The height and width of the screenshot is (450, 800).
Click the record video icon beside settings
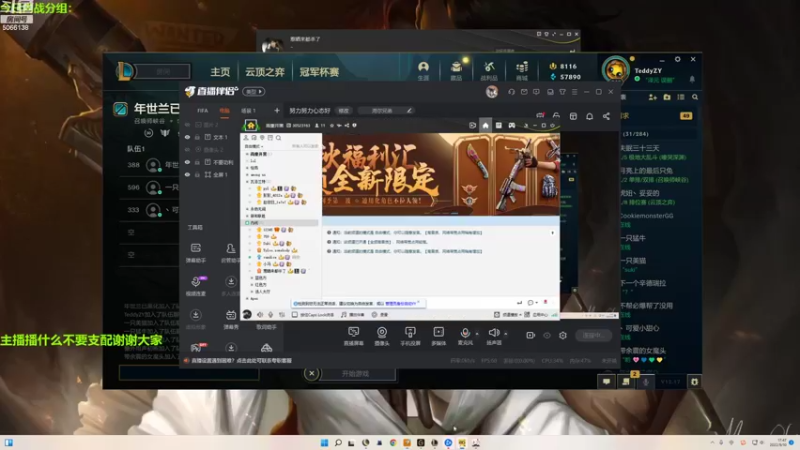tap(531, 335)
